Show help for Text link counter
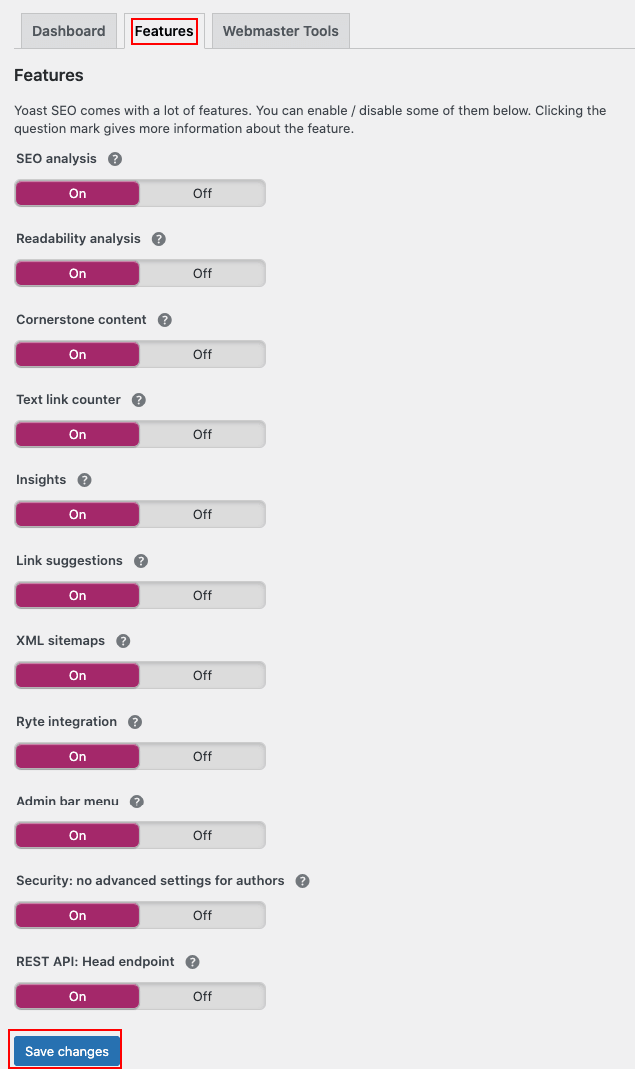The width and height of the screenshot is (635, 1069). coord(139,400)
